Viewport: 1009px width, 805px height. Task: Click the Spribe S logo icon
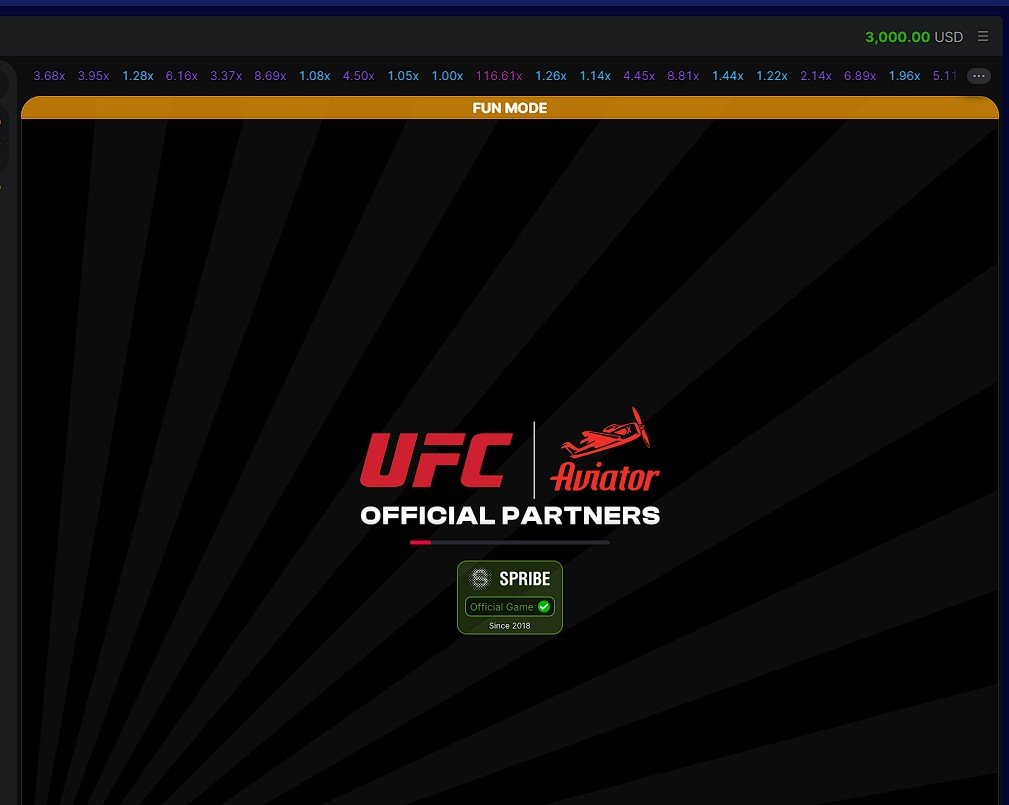(479, 578)
